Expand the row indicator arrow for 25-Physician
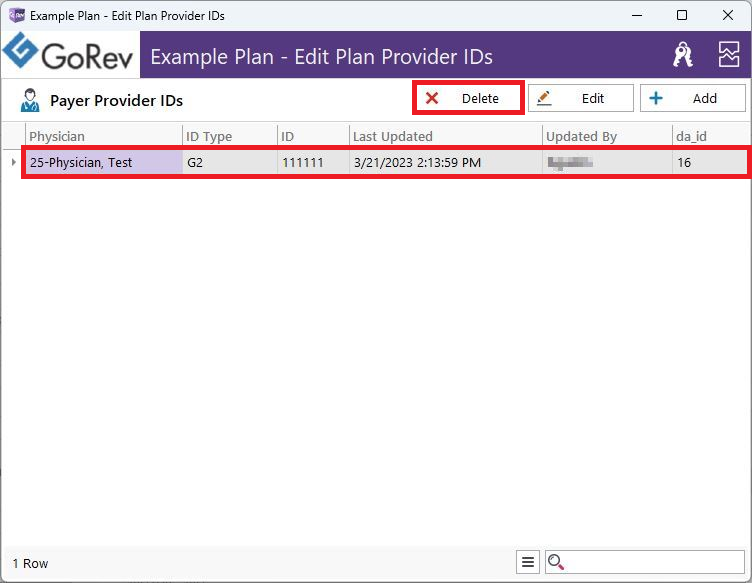Viewport: 752px width, 583px height. click(x=13, y=162)
